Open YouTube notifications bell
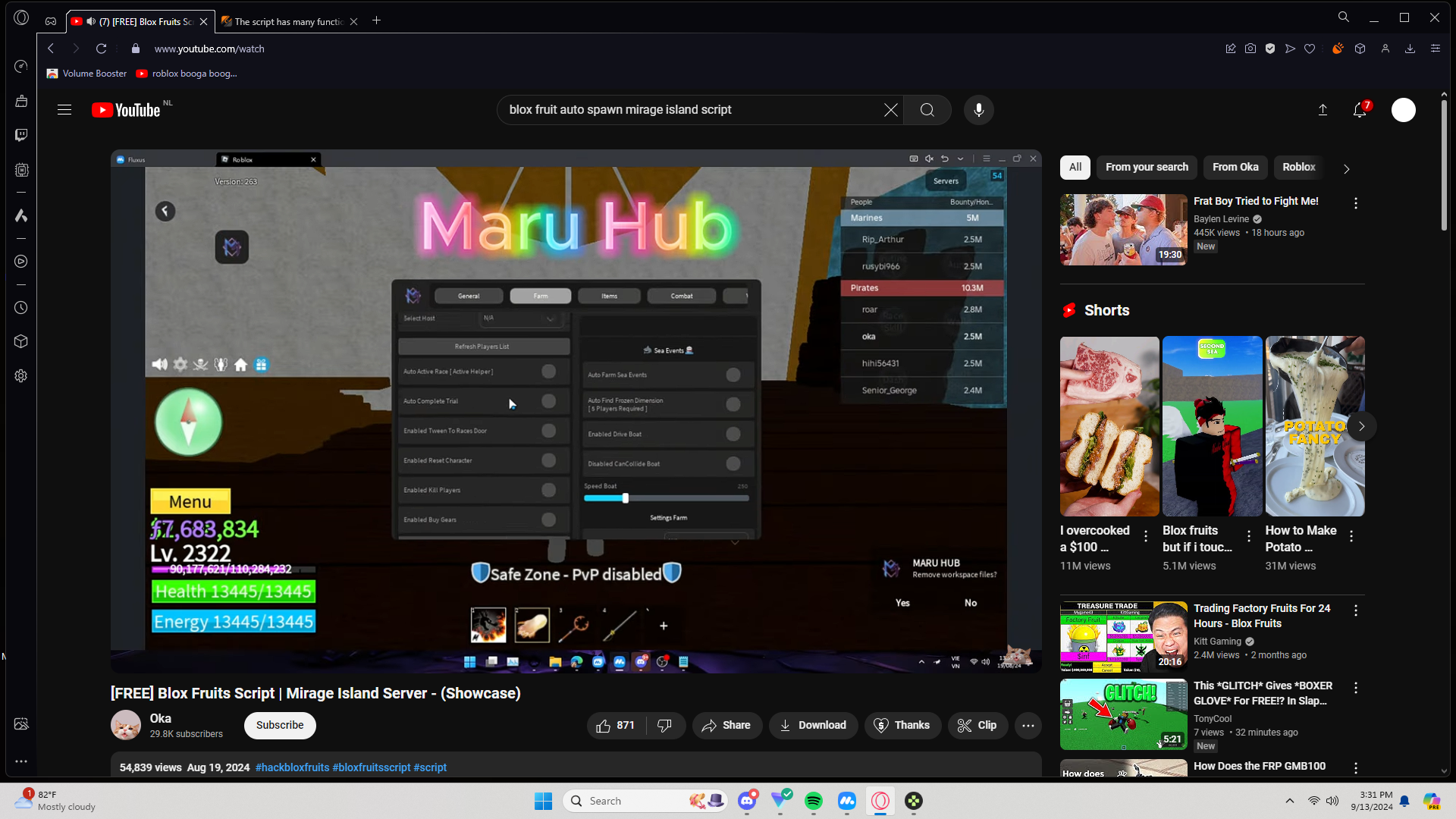 1360,110
